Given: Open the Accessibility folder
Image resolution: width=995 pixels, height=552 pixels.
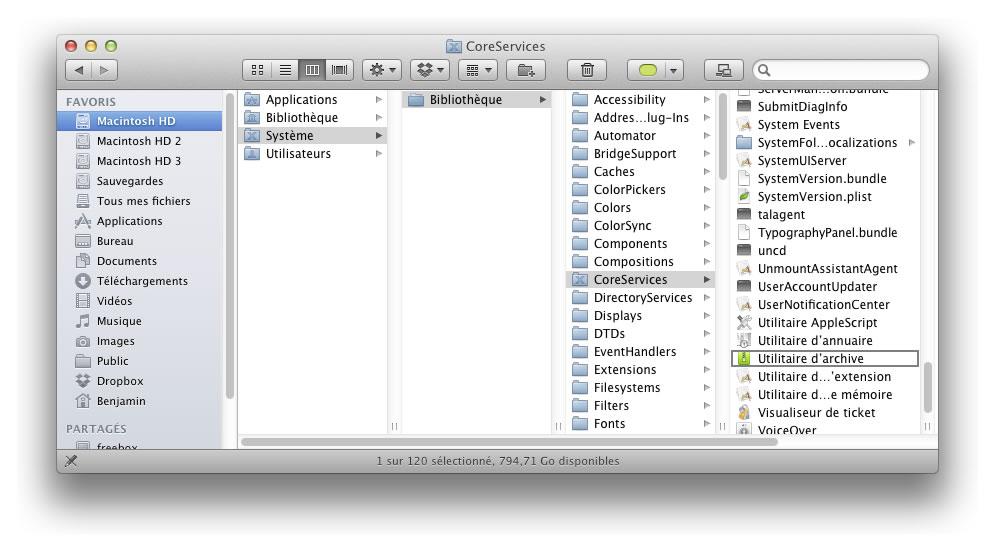Looking at the screenshot, I should (x=641, y=100).
